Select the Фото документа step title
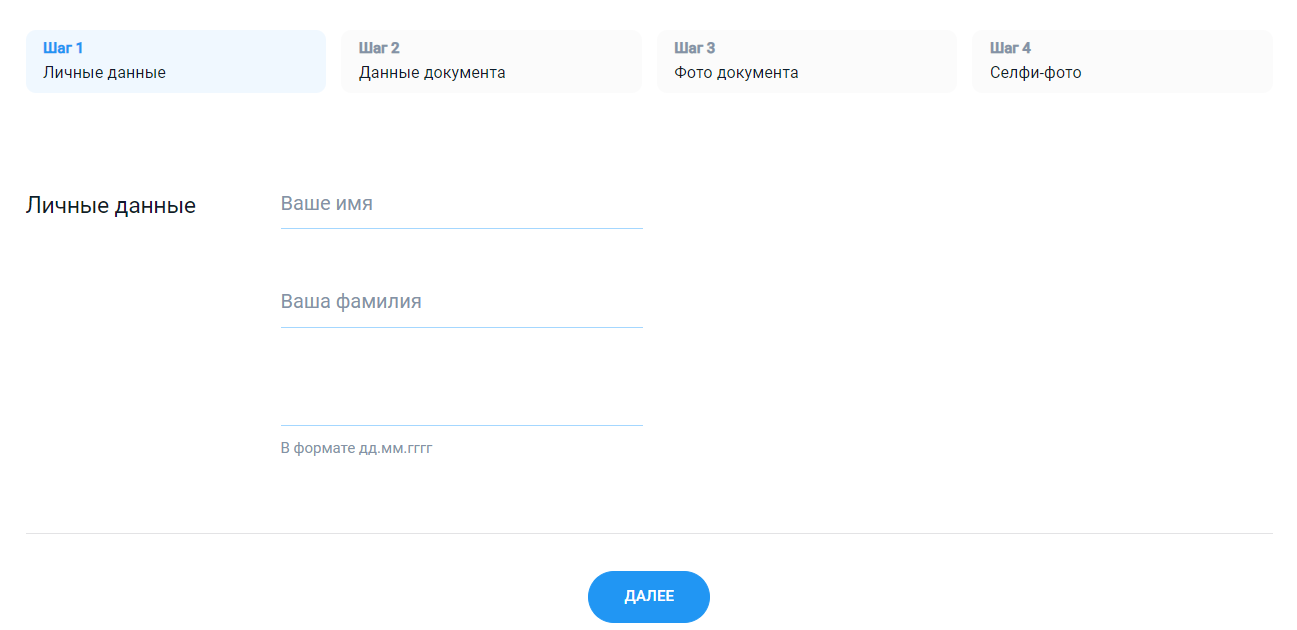1297x630 pixels. (x=736, y=73)
